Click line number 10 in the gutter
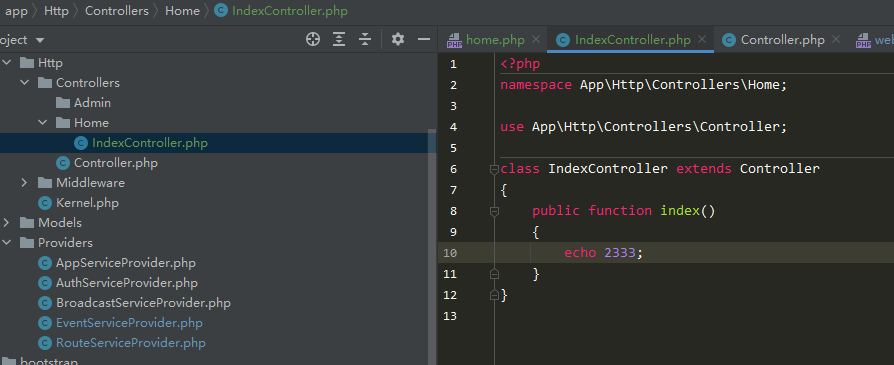 tap(450, 253)
